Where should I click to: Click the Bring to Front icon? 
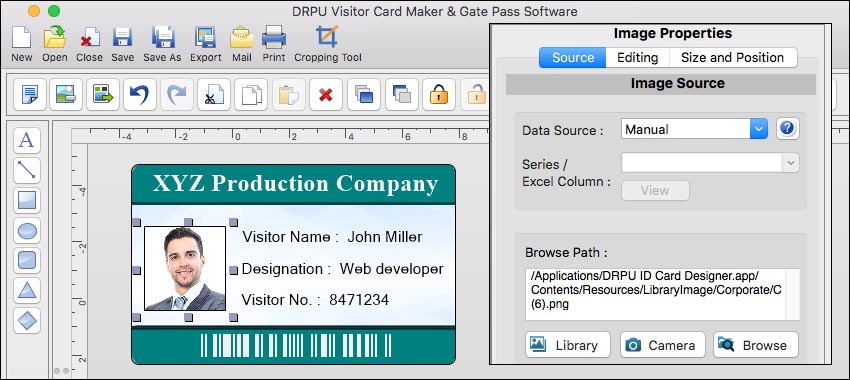pyautogui.click(x=364, y=95)
